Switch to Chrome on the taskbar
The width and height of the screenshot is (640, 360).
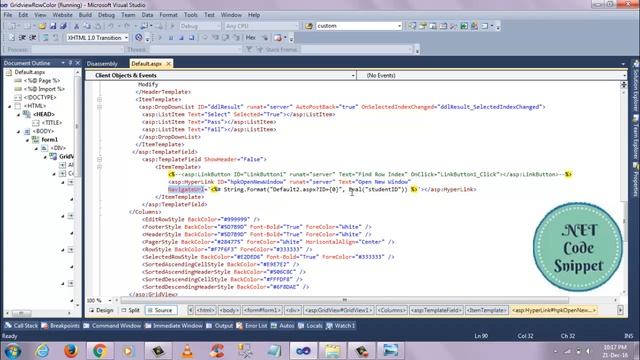point(100,351)
